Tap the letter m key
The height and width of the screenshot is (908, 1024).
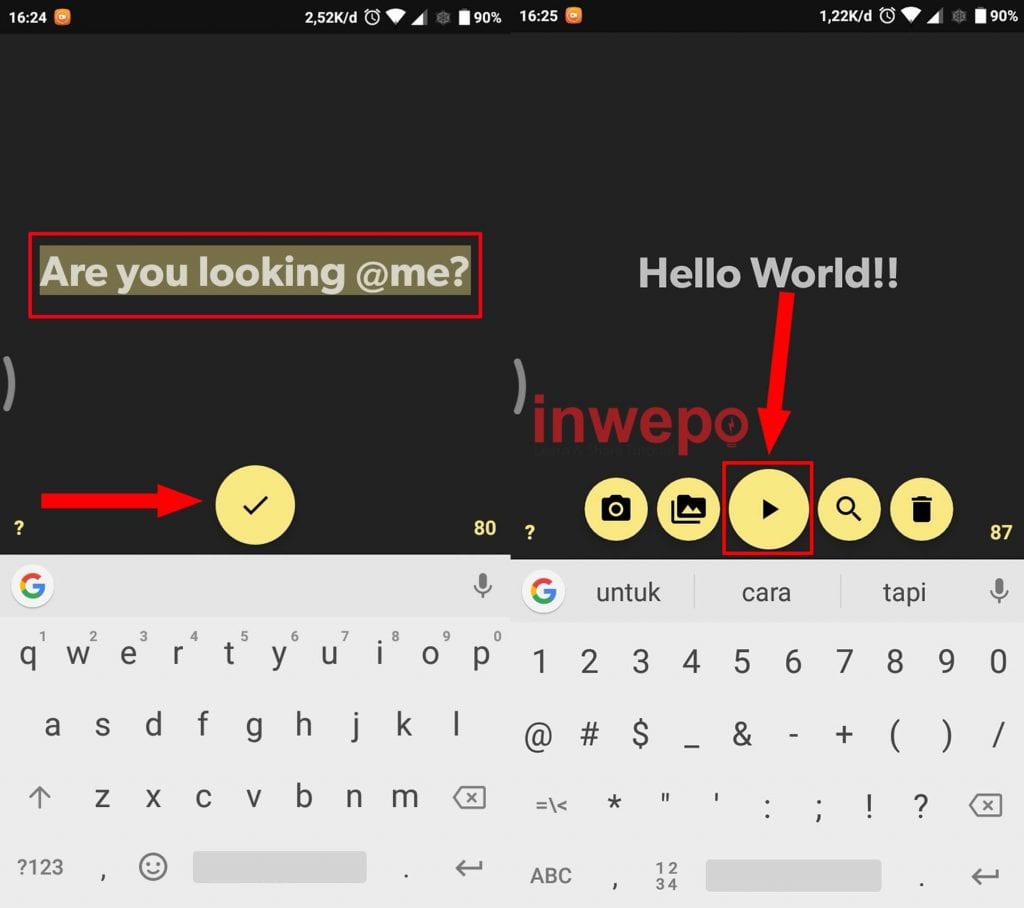pos(404,797)
